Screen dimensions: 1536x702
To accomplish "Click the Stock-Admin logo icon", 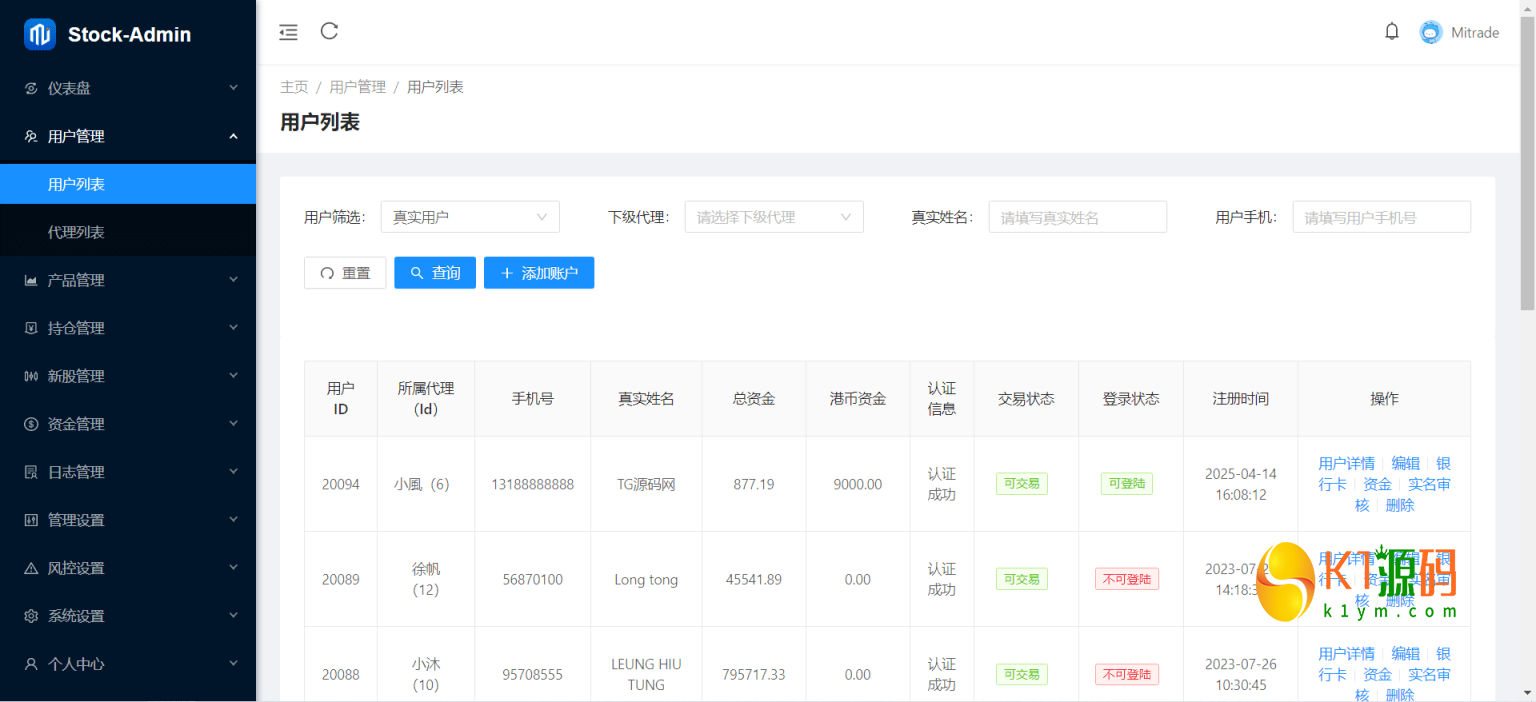I will (40, 35).
